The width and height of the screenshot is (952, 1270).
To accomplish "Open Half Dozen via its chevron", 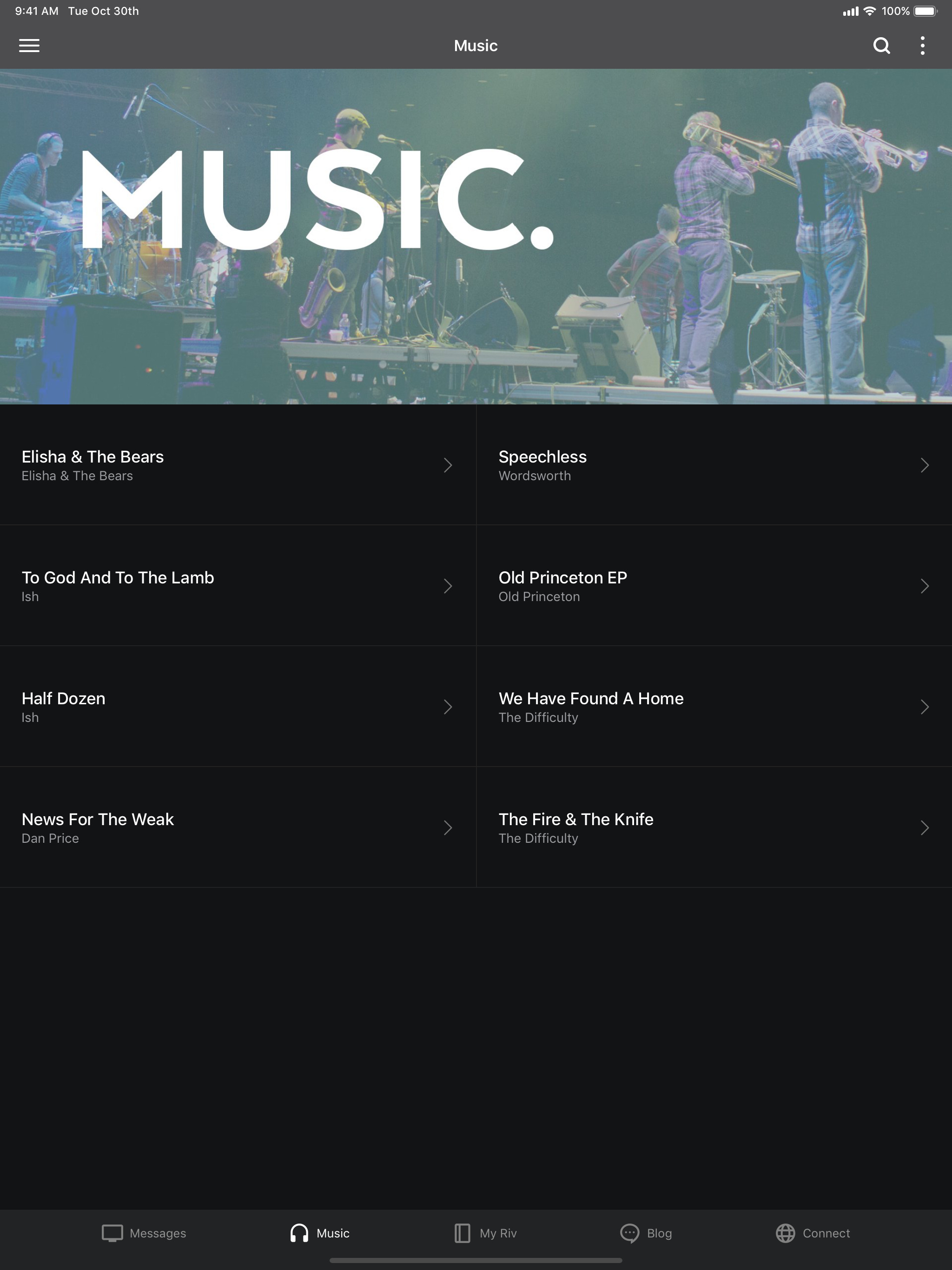I will (448, 707).
